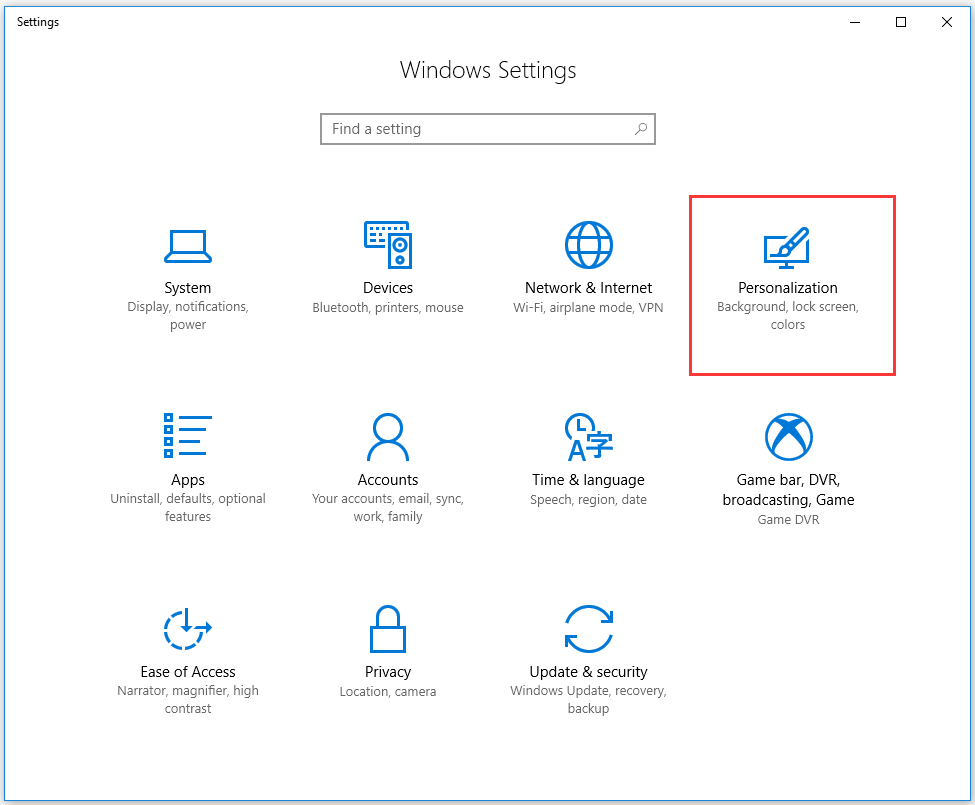Screen dimensions: 975x805
Task: Open the Accounts person icon
Action: click(x=388, y=437)
